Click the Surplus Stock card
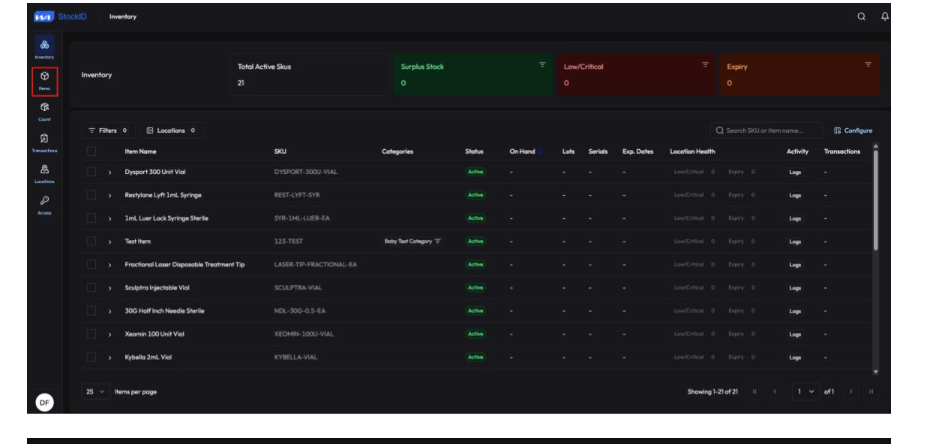Viewport: 933px width, 444px height. (473, 75)
